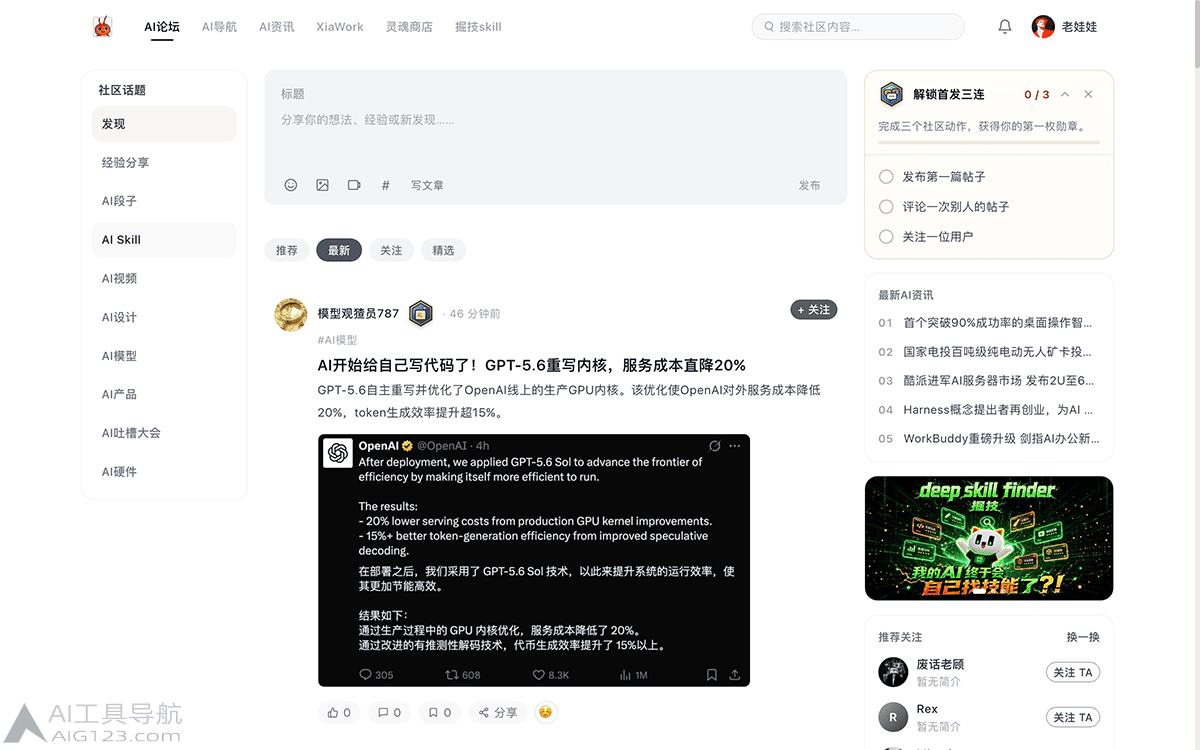Attach an image via the picture icon
Image resolution: width=1200 pixels, height=750 pixels.
click(322, 185)
